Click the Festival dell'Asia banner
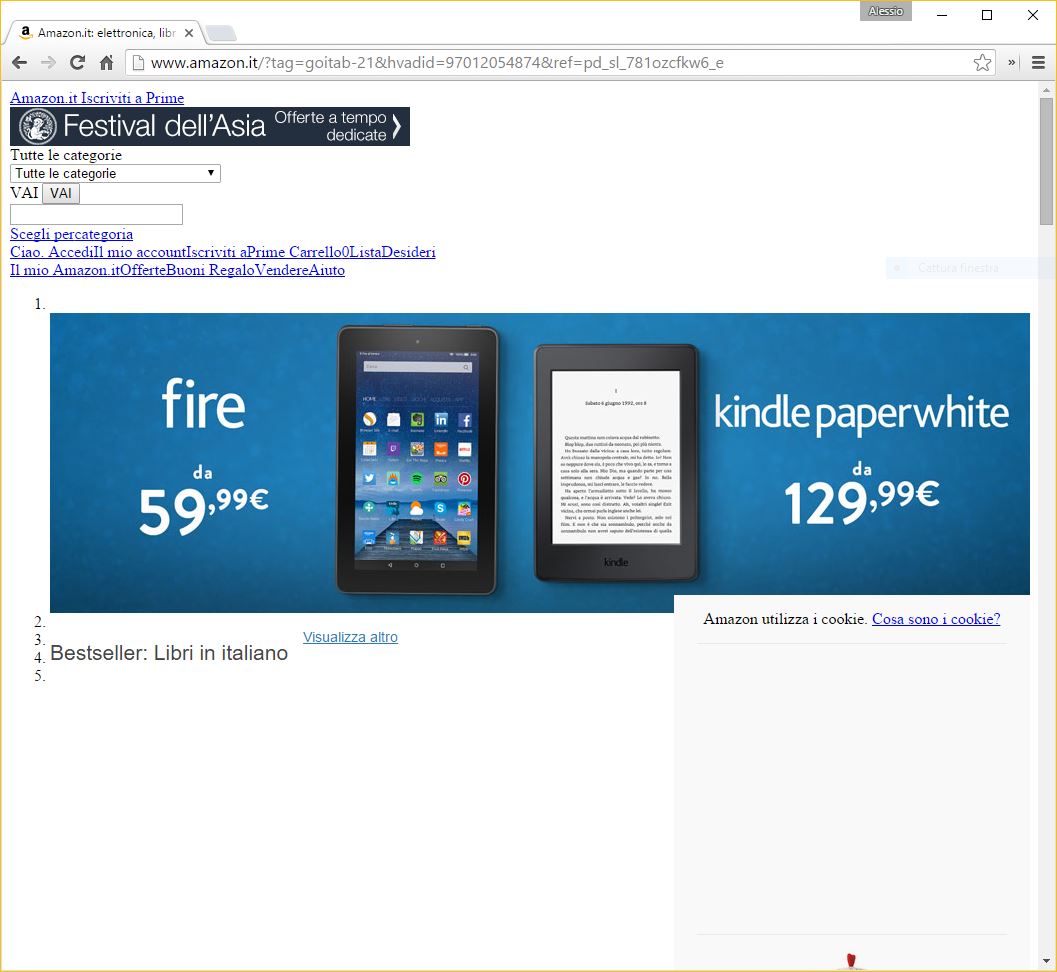1057x972 pixels. tap(210, 127)
